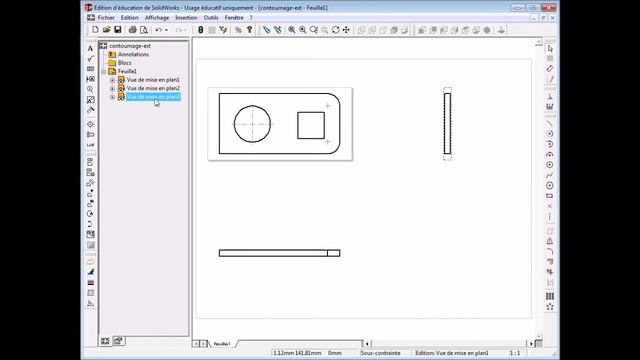The width and height of the screenshot is (640, 360).
Task: Open the Fenêtre menu
Action: (x=234, y=18)
